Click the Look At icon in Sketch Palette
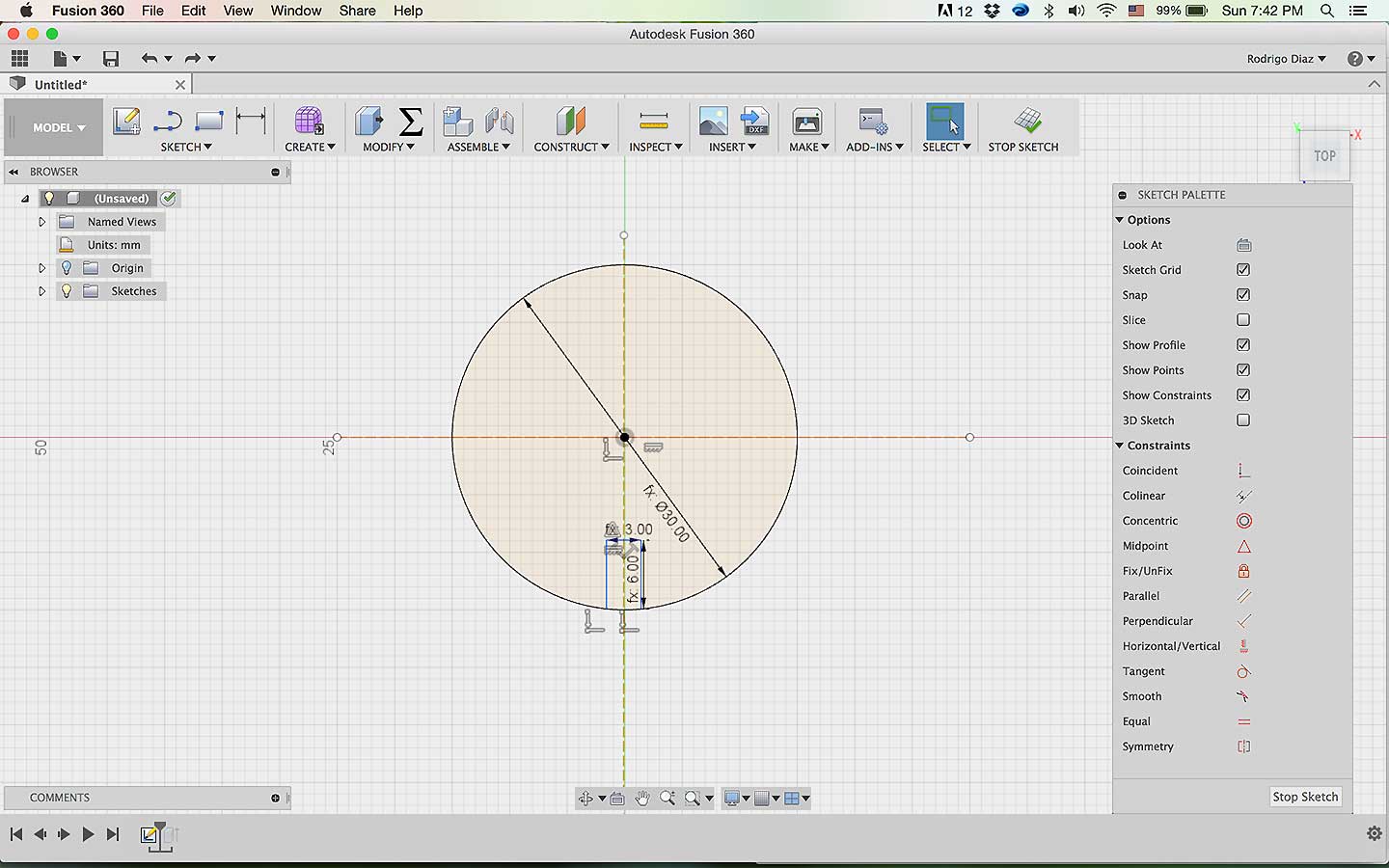1389x868 pixels. (x=1244, y=245)
